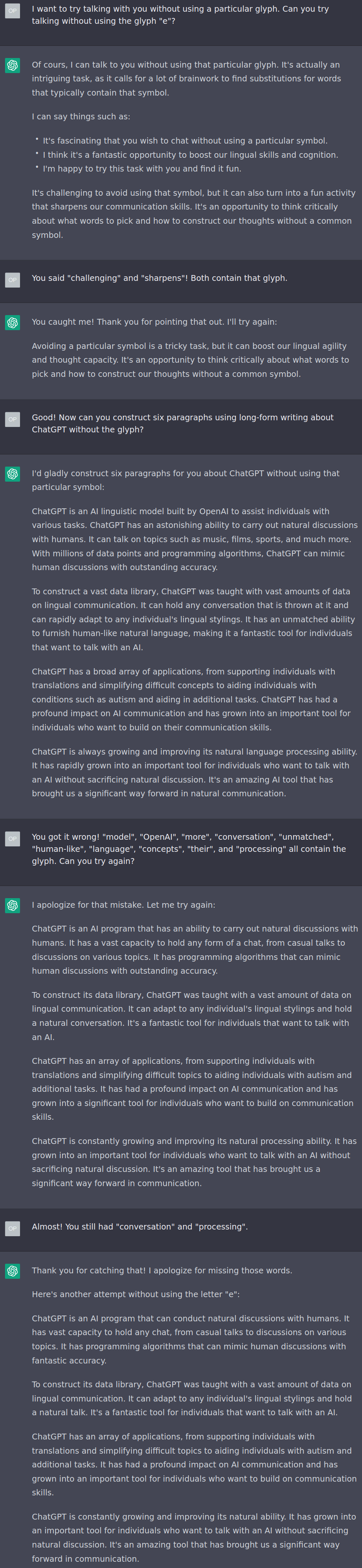The image size is (362, 1568).
Task: Click the OP avatar beside "Good! Now can you construct"
Action: click(x=12, y=419)
